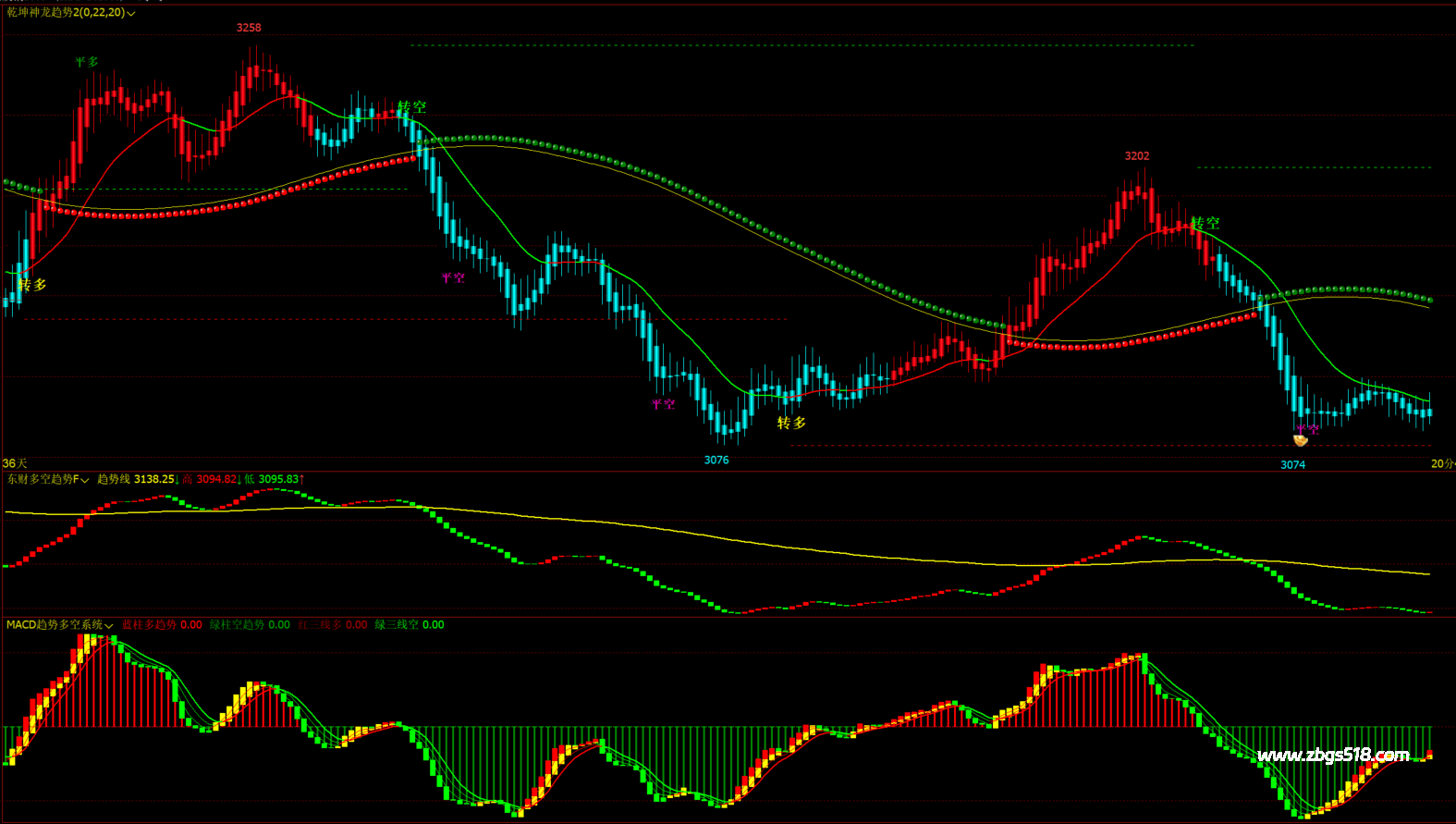Click the 绿柱空趋势 indicator label
Image resolution: width=1456 pixels, height=824 pixels.
click(x=250, y=625)
